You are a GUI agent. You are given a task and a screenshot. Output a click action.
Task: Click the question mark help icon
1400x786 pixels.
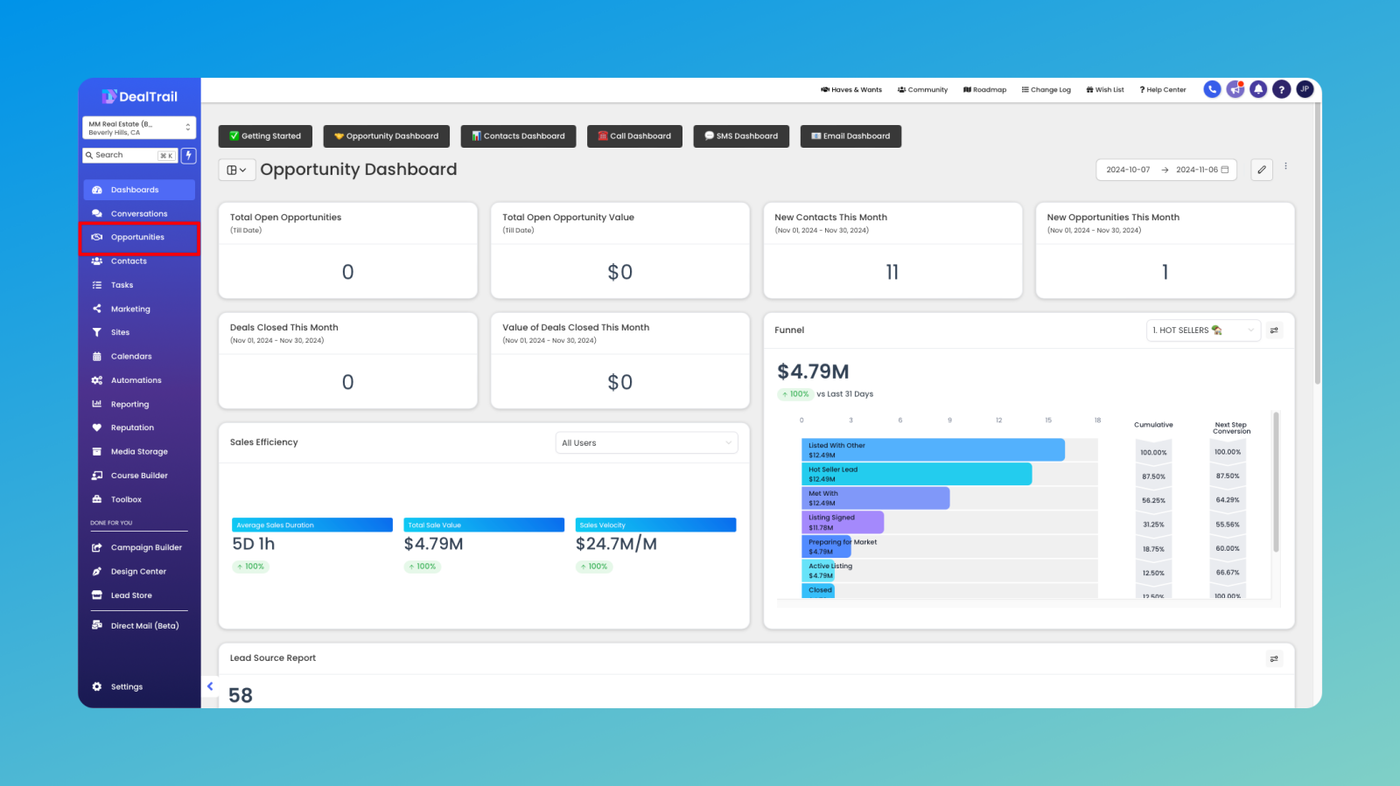click(x=1281, y=90)
